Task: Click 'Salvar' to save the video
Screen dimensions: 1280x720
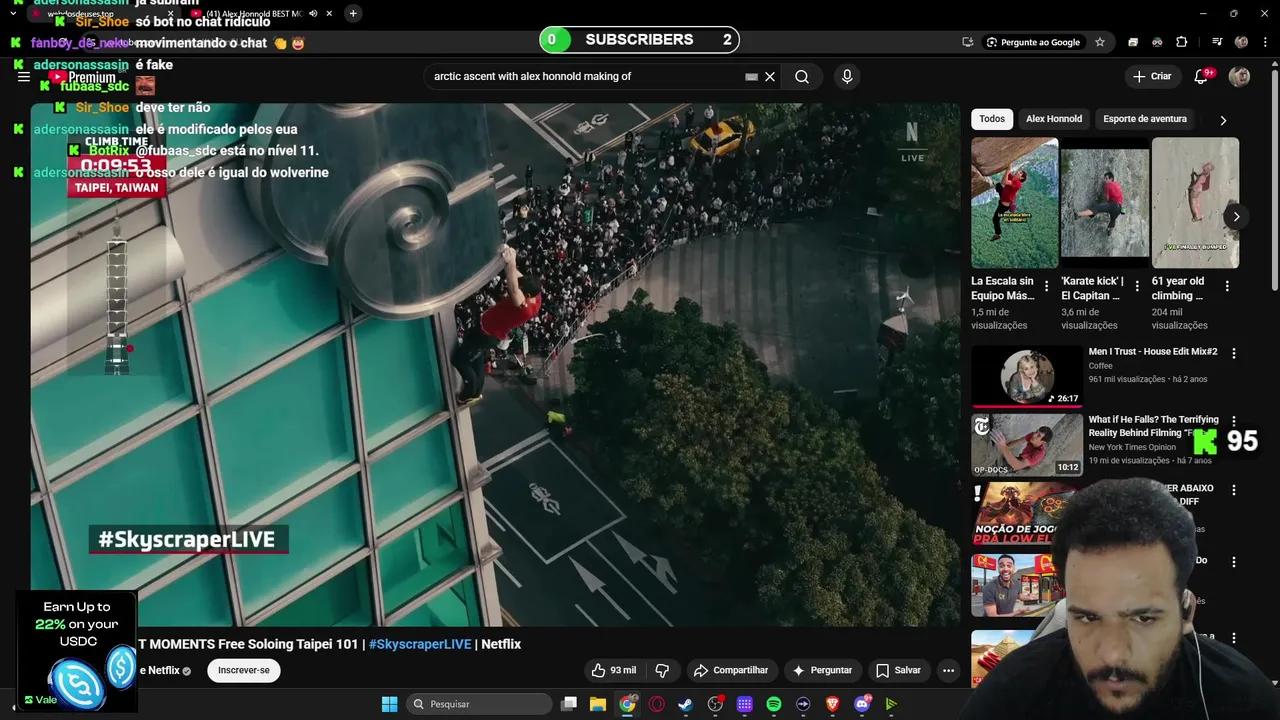Action: click(x=898, y=670)
